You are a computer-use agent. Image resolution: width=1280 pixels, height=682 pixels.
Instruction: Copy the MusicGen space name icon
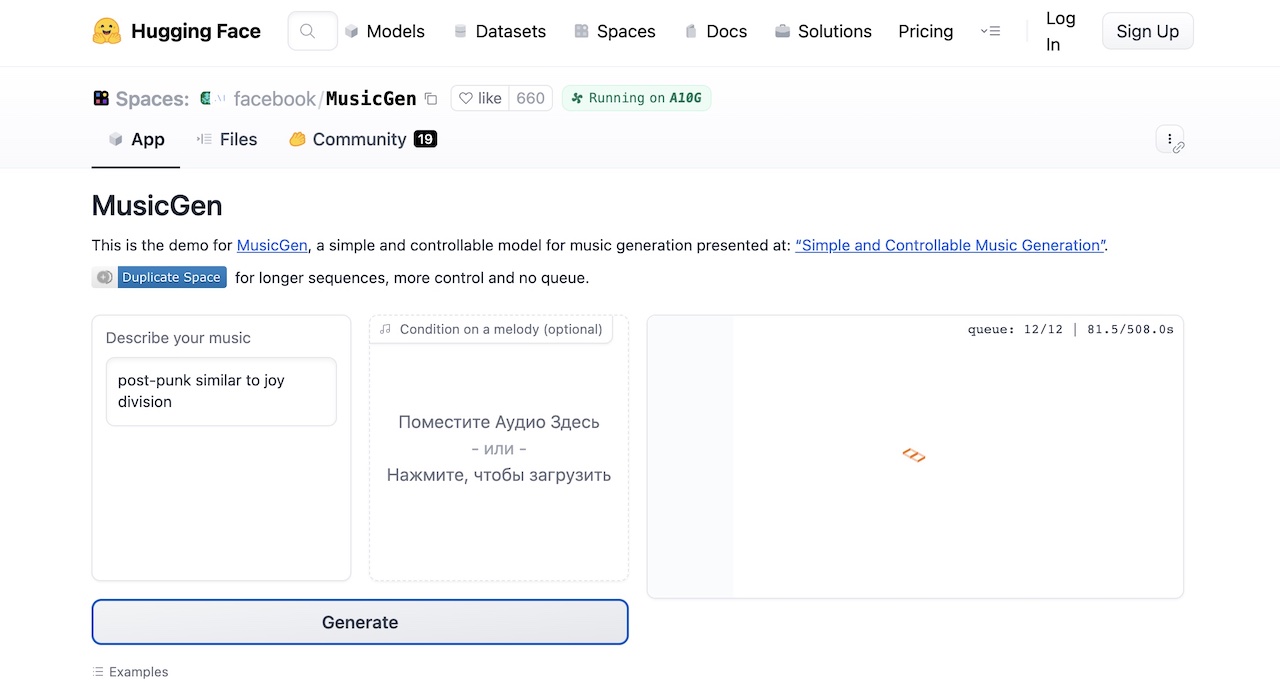(x=431, y=98)
